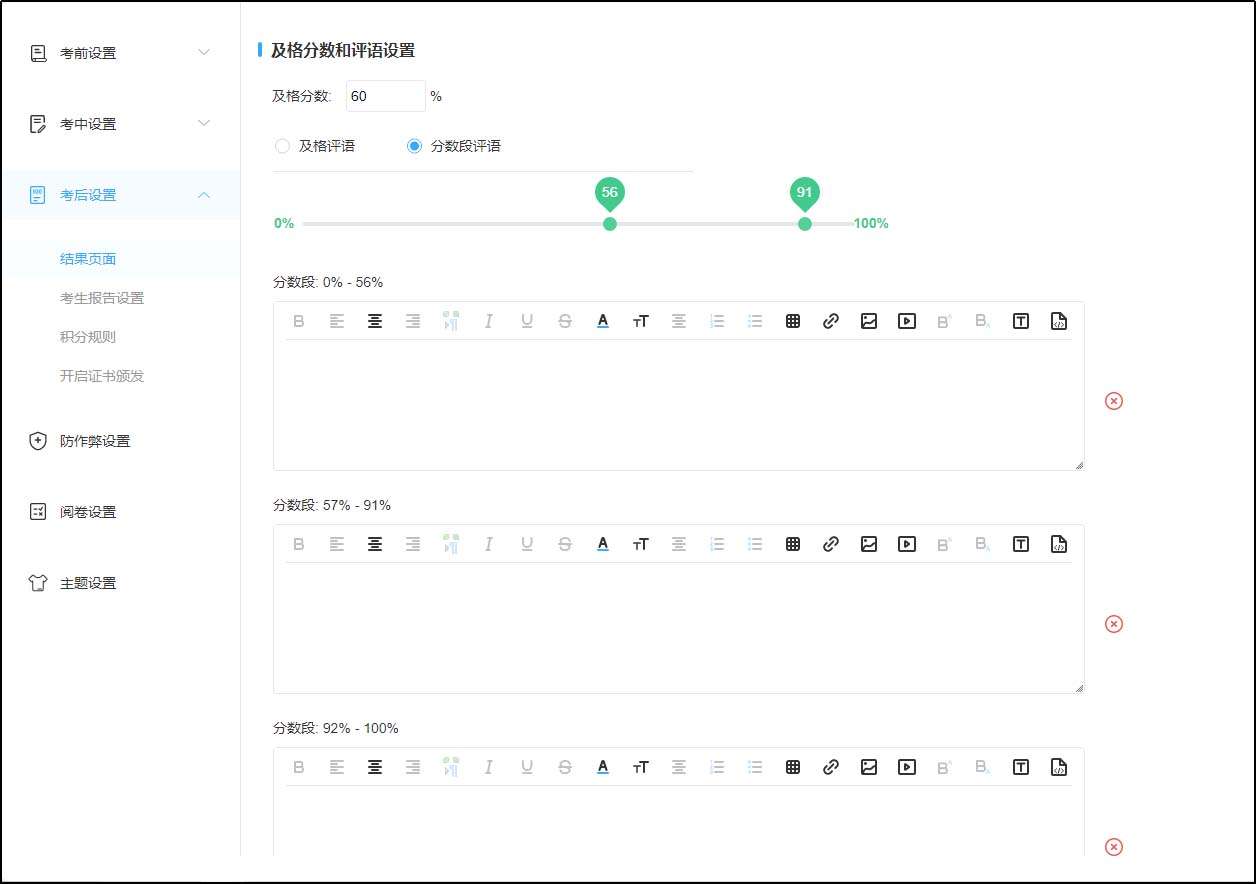The image size is (1257, 884).
Task: Go to 积分规则 settings
Action: pyautogui.click(x=88, y=337)
